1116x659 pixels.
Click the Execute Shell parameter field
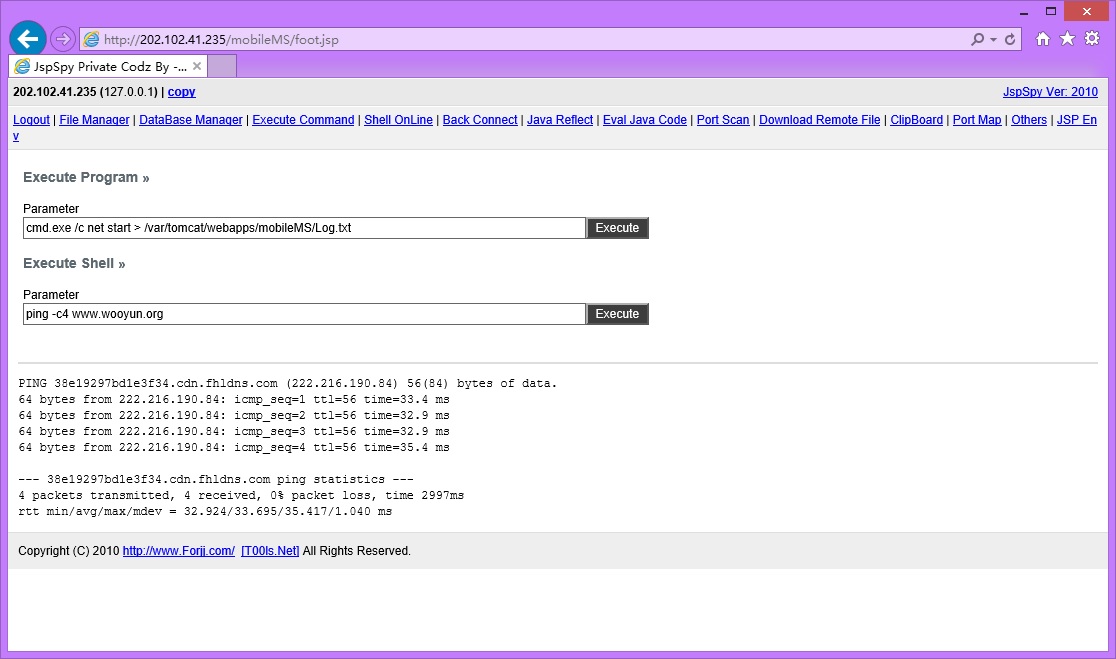(x=305, y=314)
